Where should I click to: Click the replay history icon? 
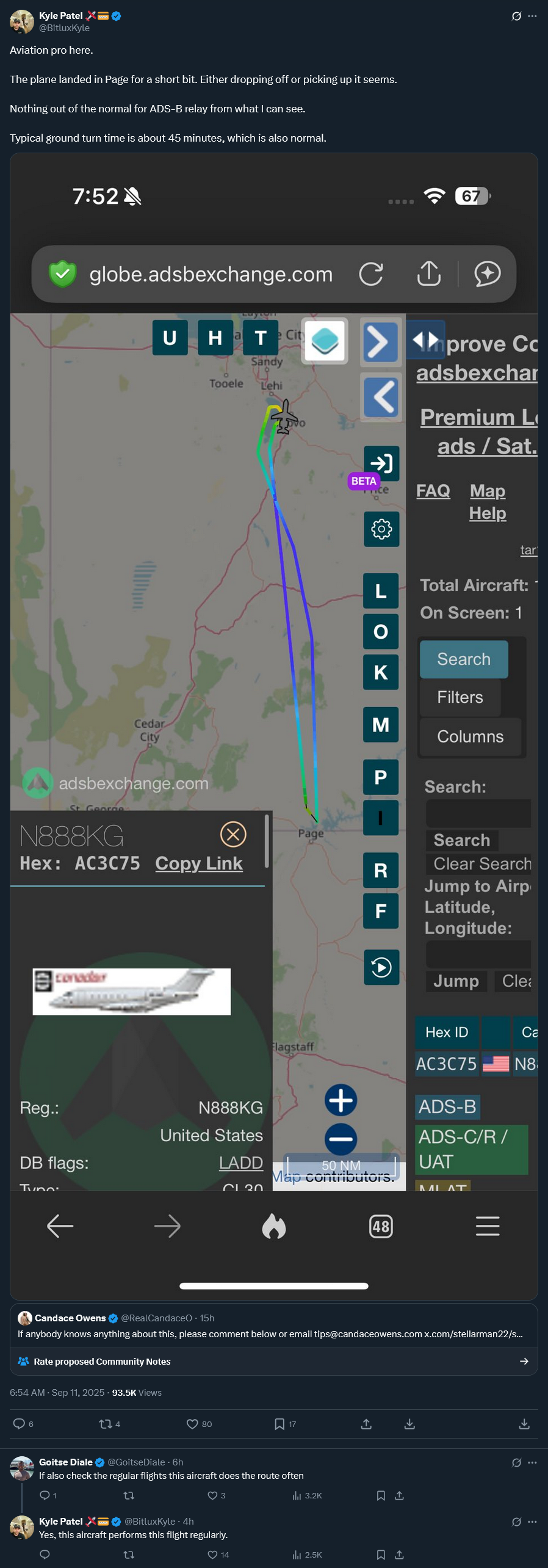coord(381,967)
